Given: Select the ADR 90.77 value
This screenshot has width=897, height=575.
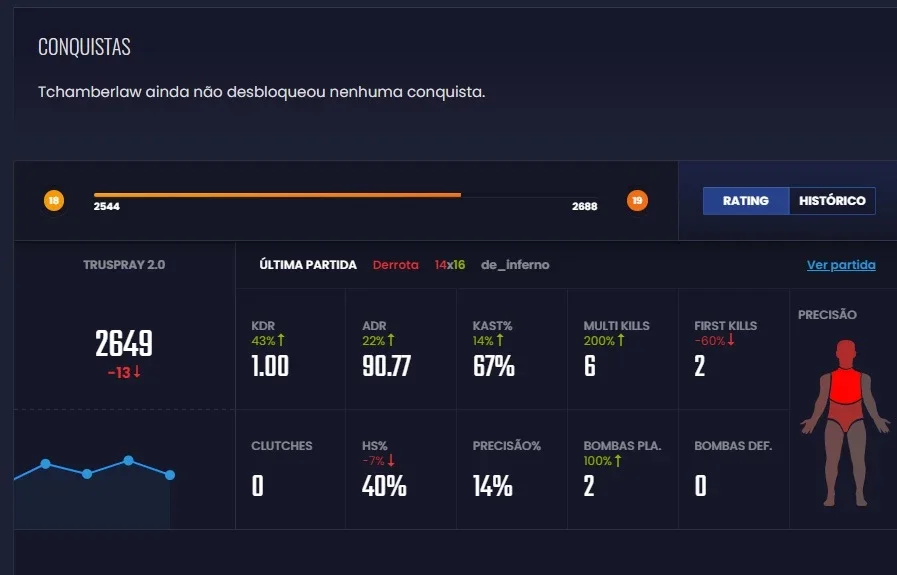Looking at the screenshot, I should tap(387, 366).
